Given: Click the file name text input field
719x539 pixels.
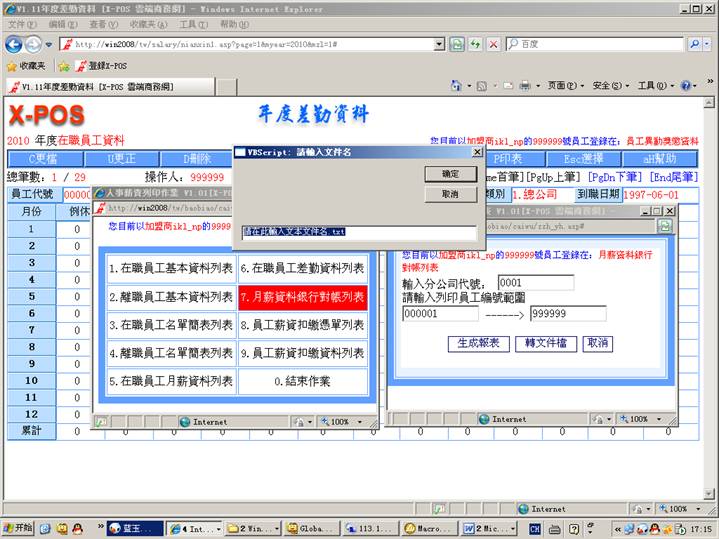Looking at the screenshot, I should (358, 232).
